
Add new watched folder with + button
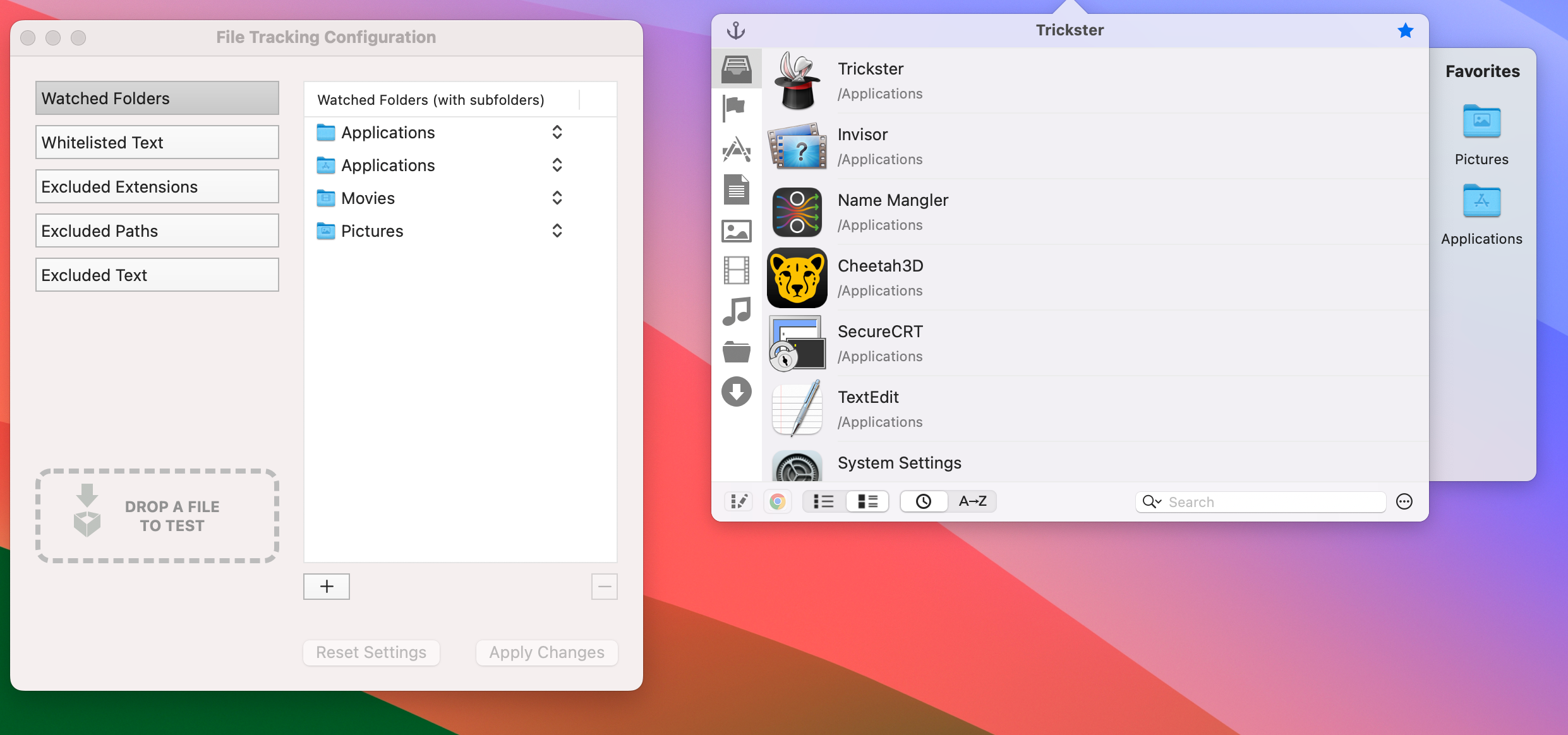[326, 586]
